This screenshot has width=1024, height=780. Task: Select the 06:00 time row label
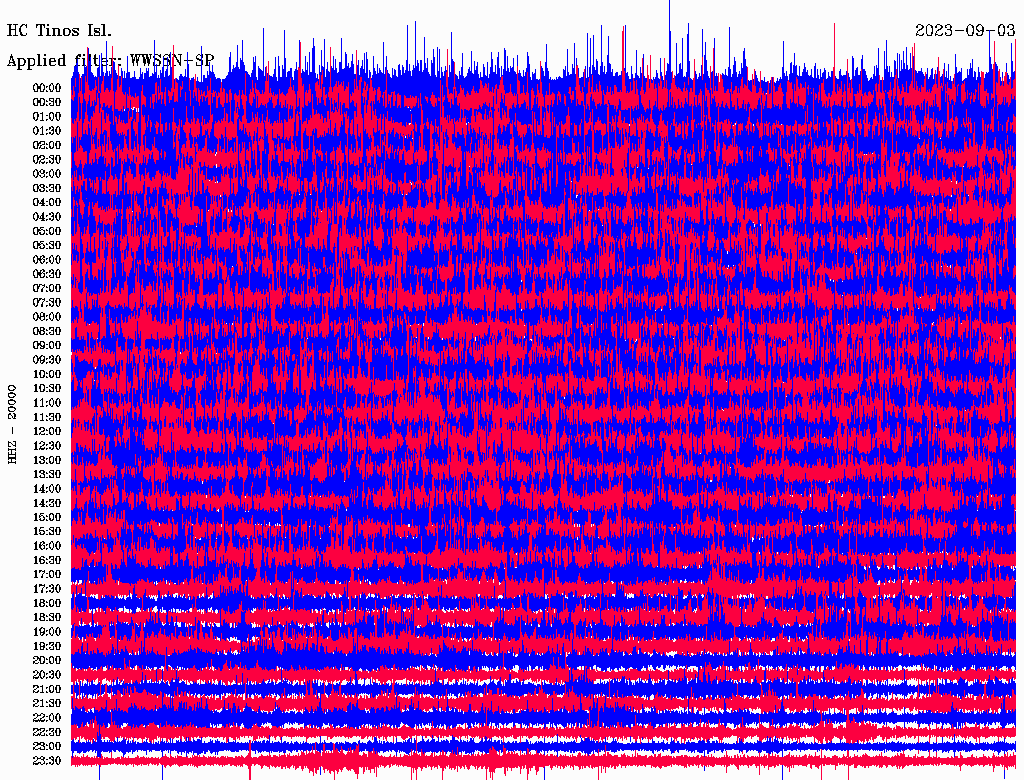click(47, 260)
